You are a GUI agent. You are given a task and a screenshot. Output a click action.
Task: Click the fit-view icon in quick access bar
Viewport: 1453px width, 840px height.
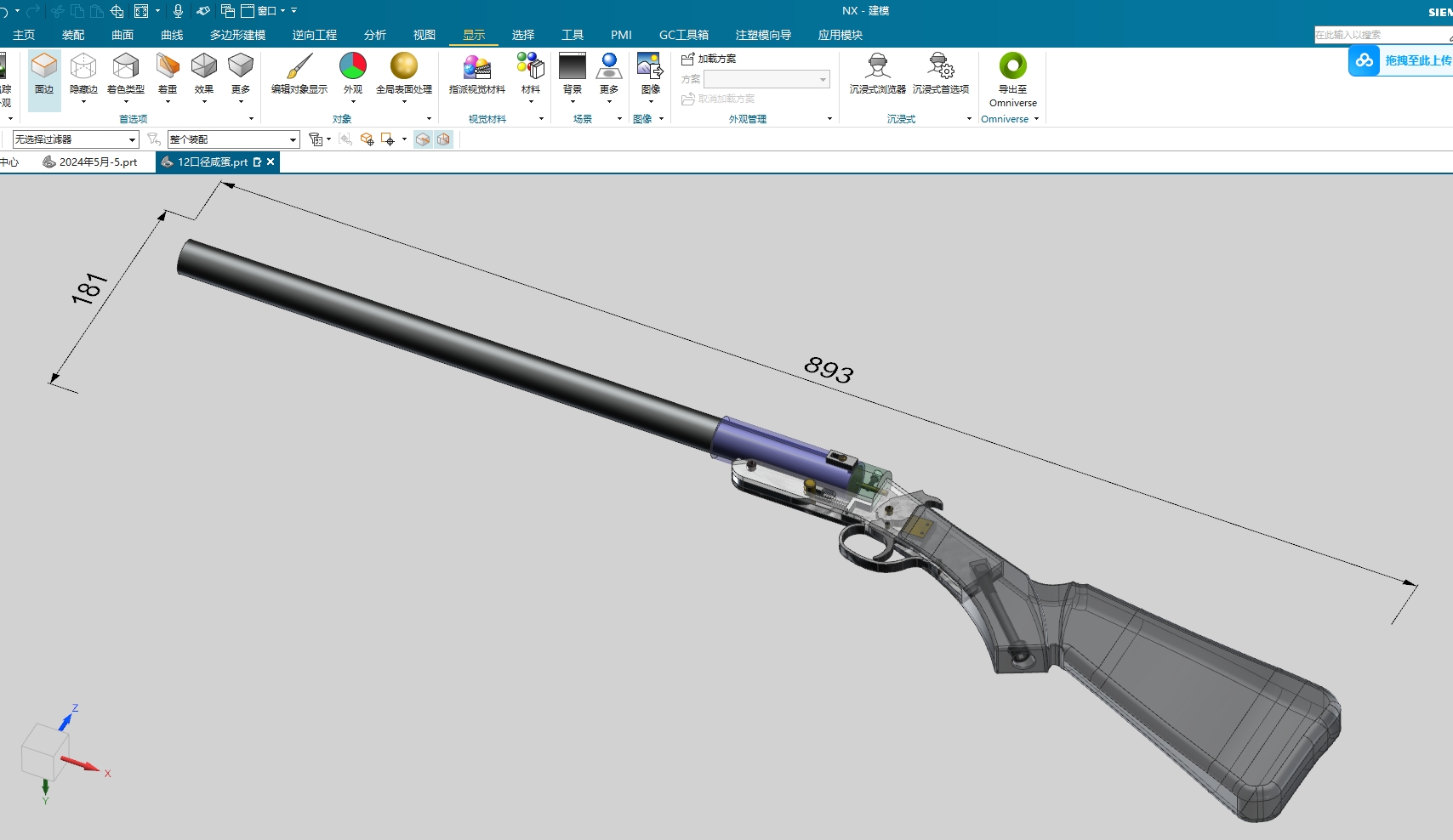point(141,11)
